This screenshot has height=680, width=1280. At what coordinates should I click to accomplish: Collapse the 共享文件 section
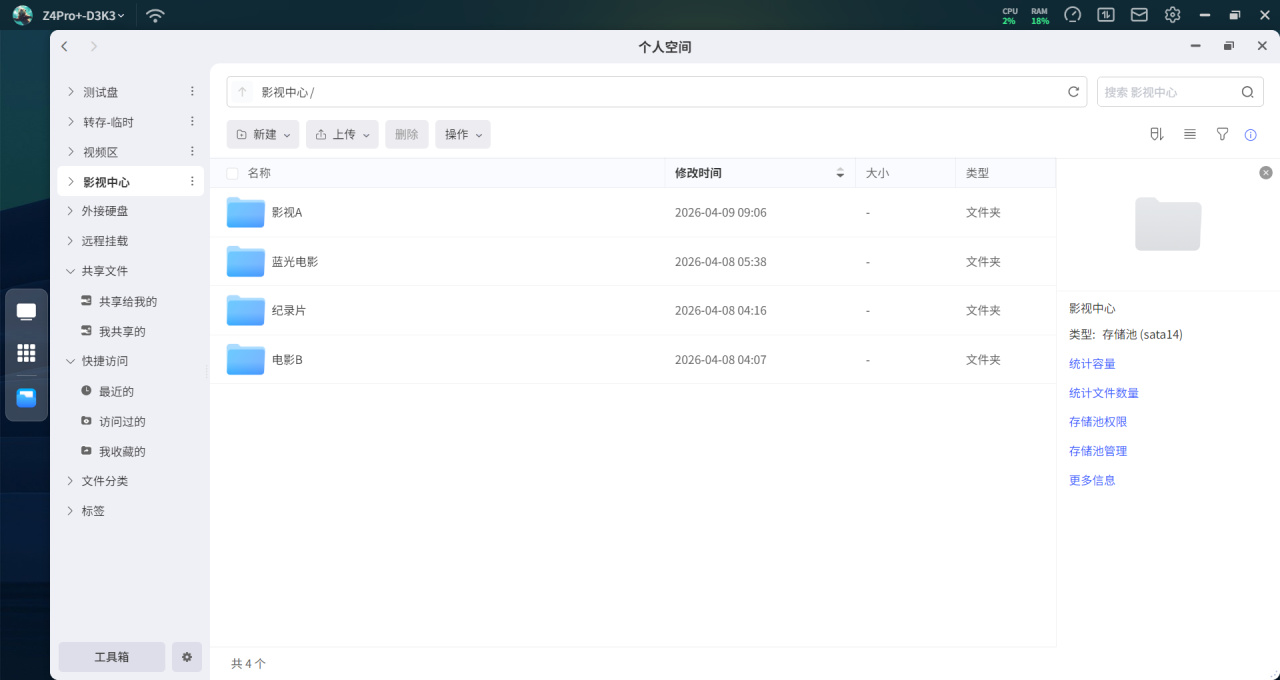[x=71, y=271]
